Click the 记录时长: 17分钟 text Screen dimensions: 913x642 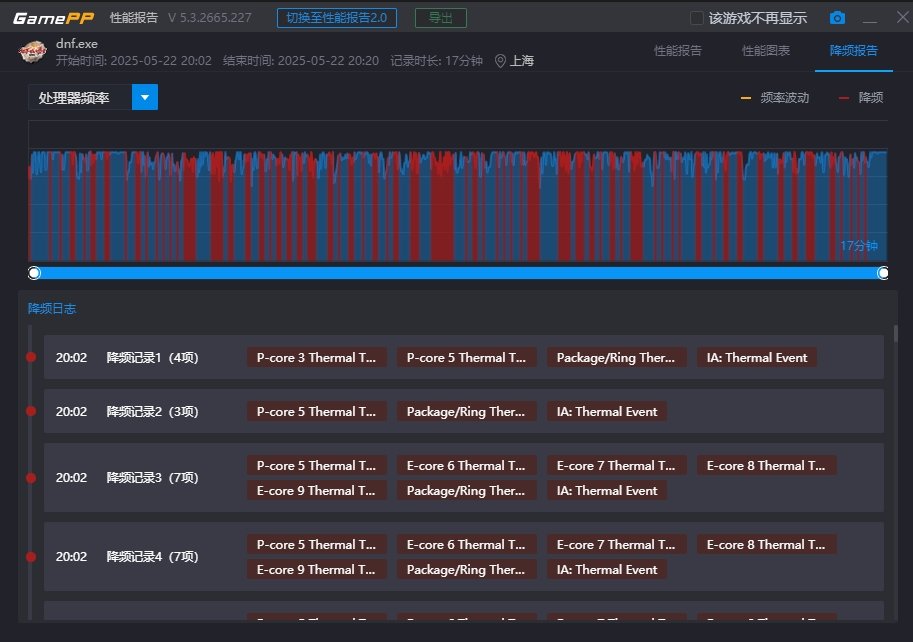pyautogui.click(x=436, y=61)
